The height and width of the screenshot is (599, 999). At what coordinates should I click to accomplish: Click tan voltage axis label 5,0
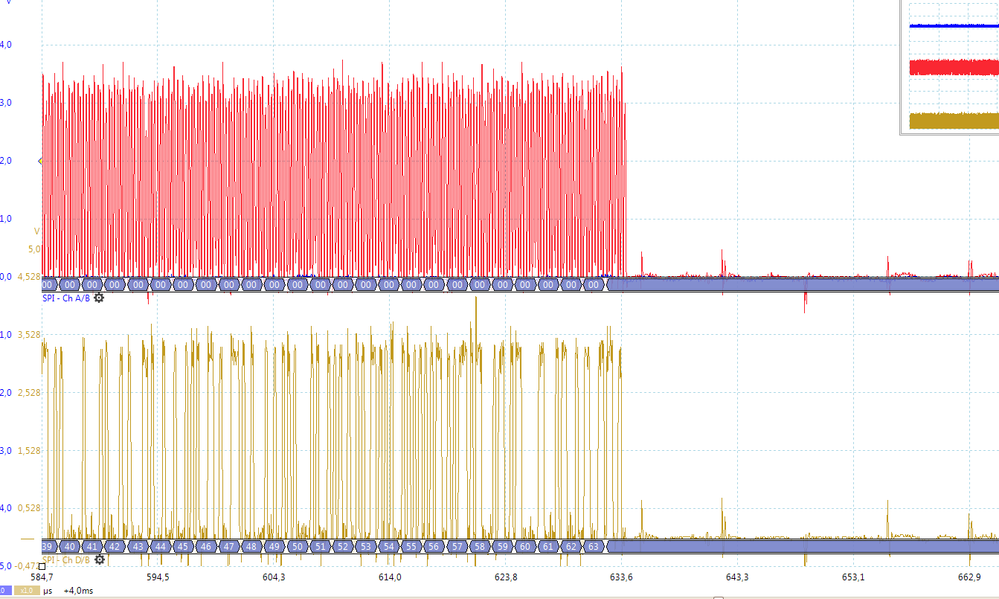[x=34, y=249]
